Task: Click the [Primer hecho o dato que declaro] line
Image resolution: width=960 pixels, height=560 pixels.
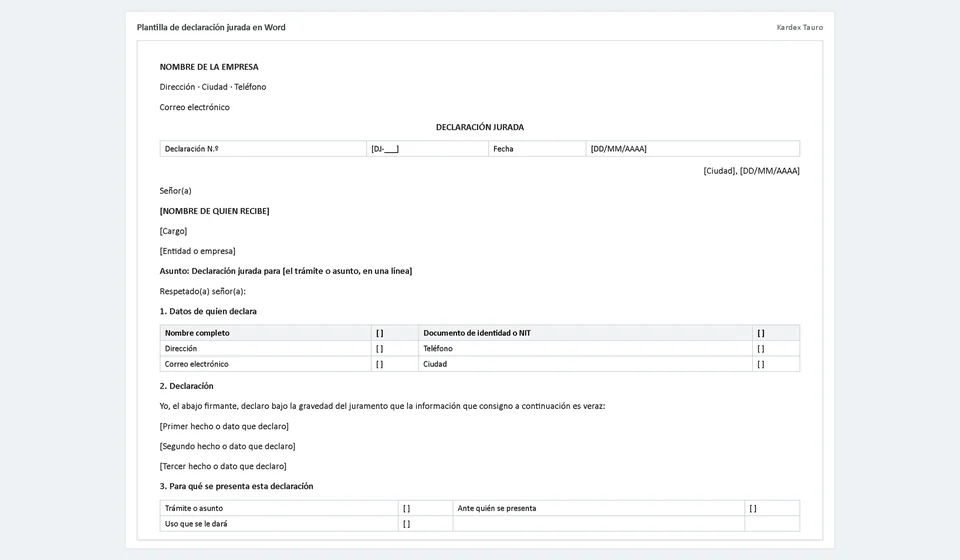Action: 224,426
